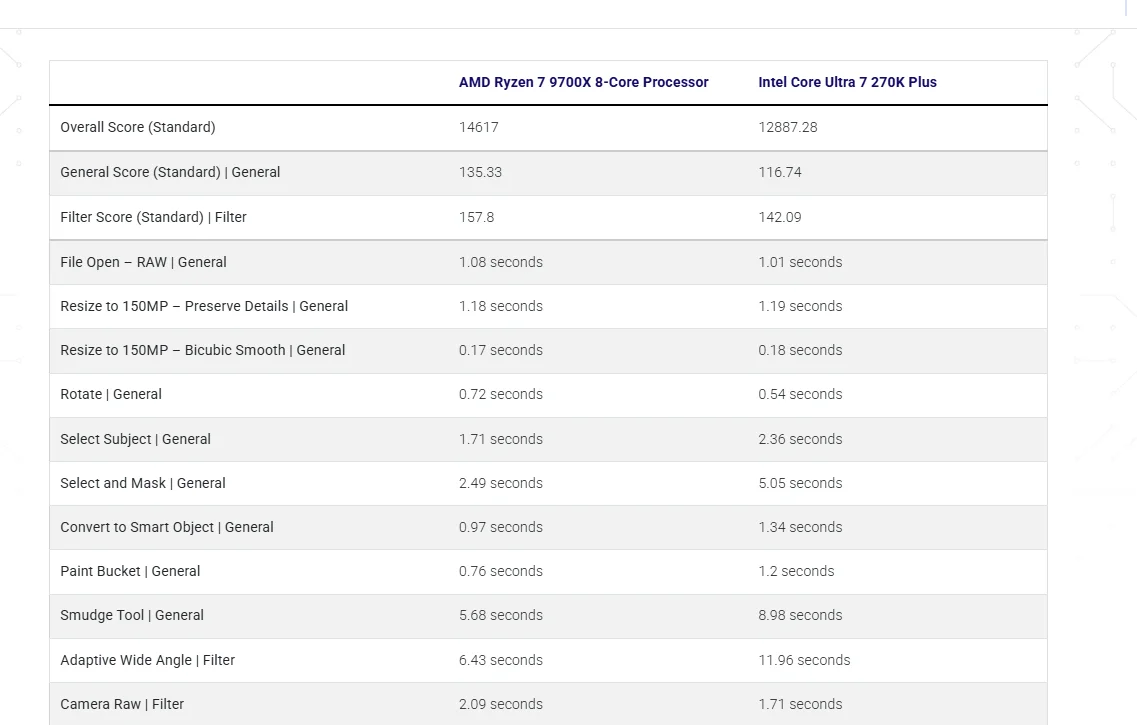The width and height of the screenshot is (1137, 725).
Task: Click the 1.34 seconds cell
Action: [x=800, y=527]
